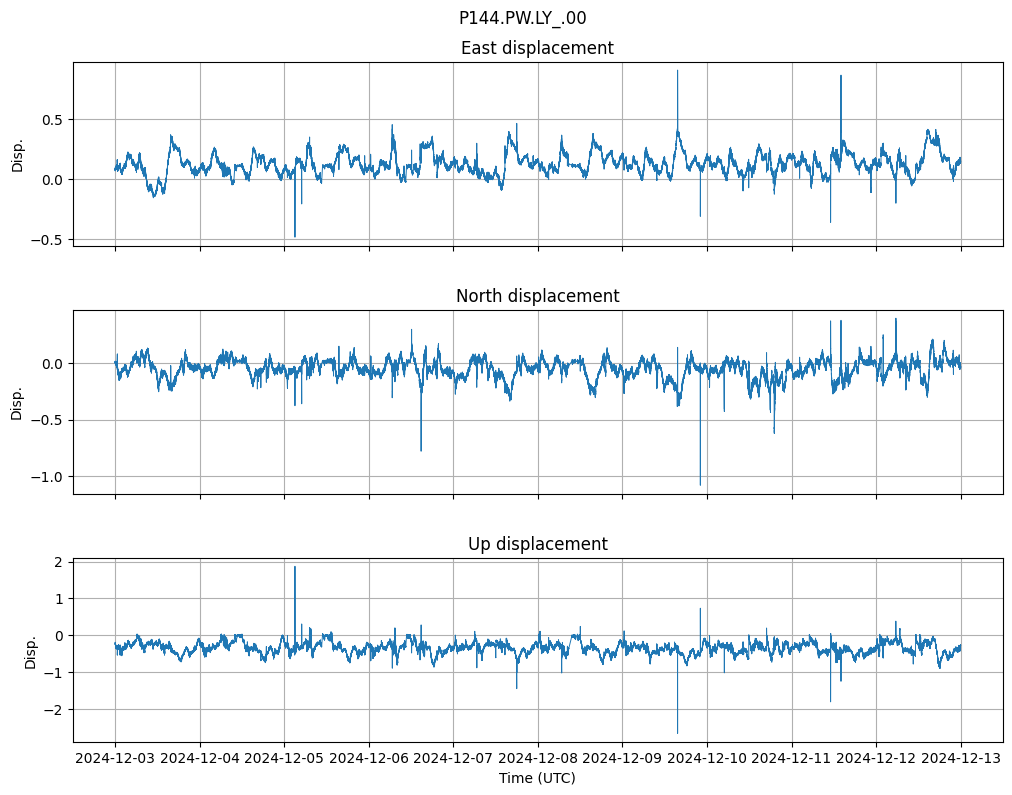1012x795 pixels.
Task: Select the East displacement subplot title
Action: pos(537,48)
